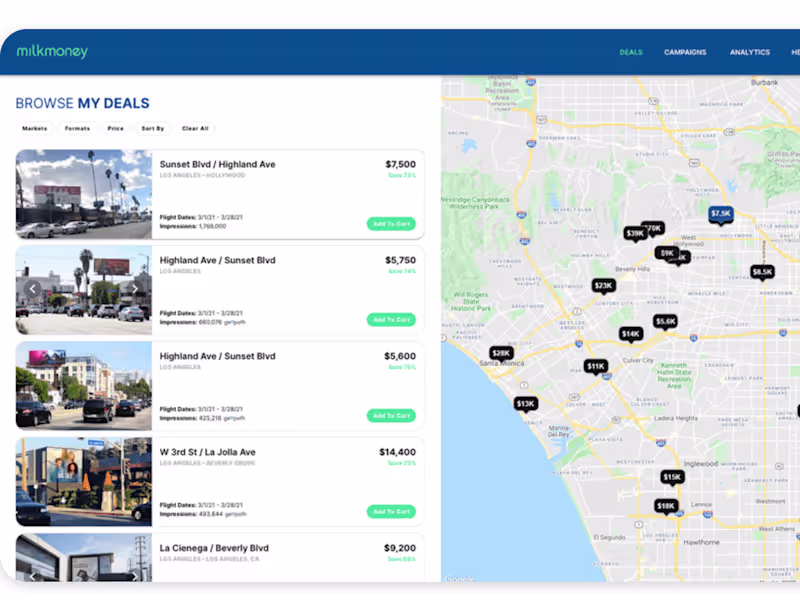Click the $23K map pin near Beverly Hills
Screen dimensions: 800x600
(x=604, y=285)
